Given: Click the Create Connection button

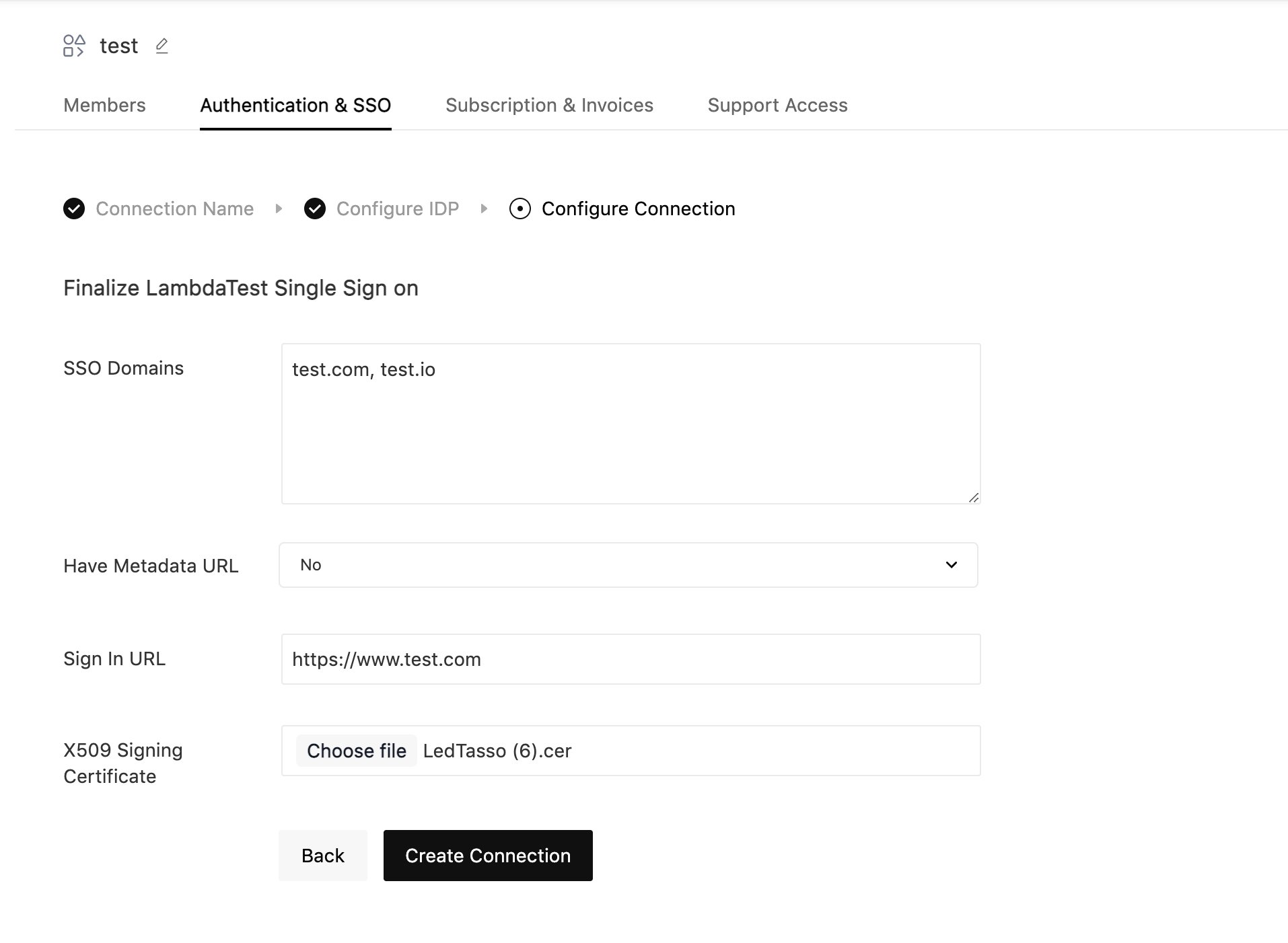Looking at the screenshot, I should click(488, 856).
